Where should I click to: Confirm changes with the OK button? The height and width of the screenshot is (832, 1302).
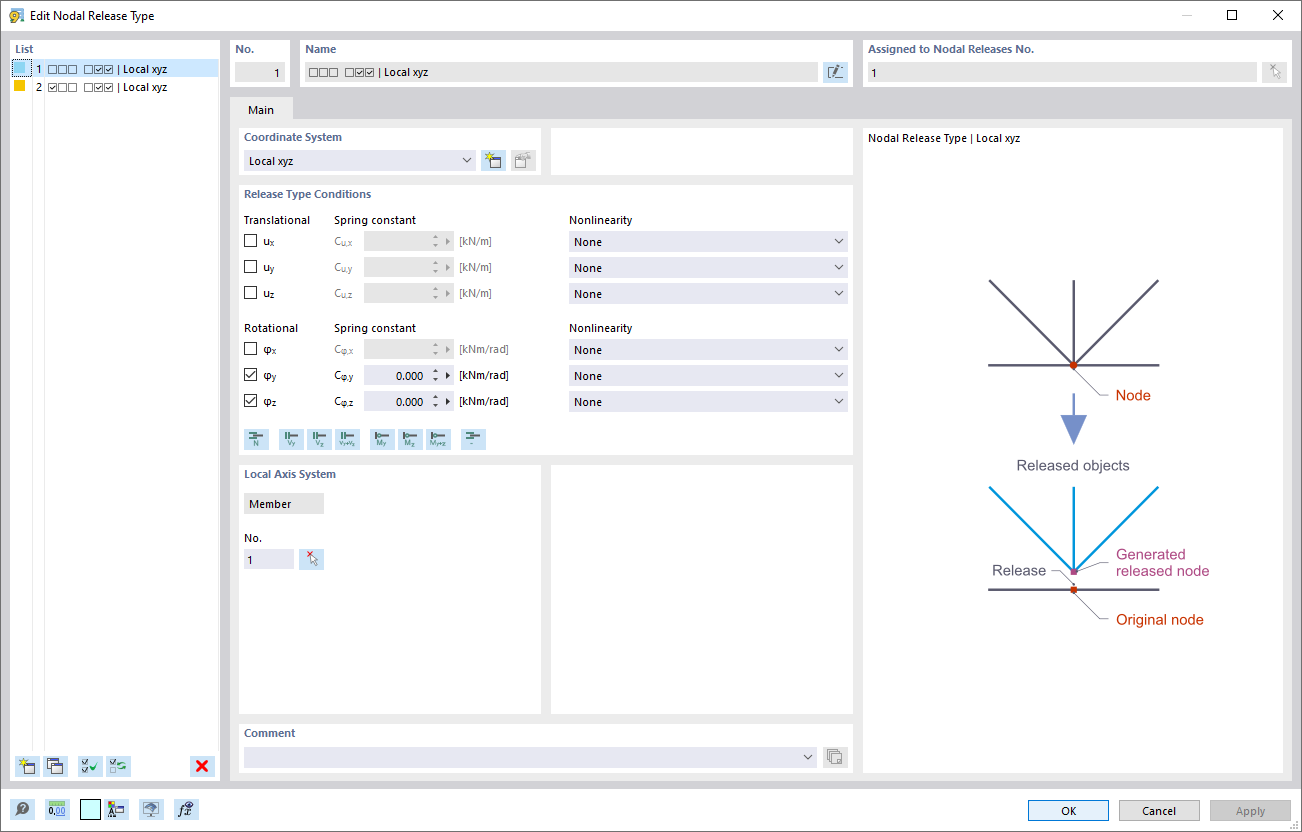tap(1067, 810)
